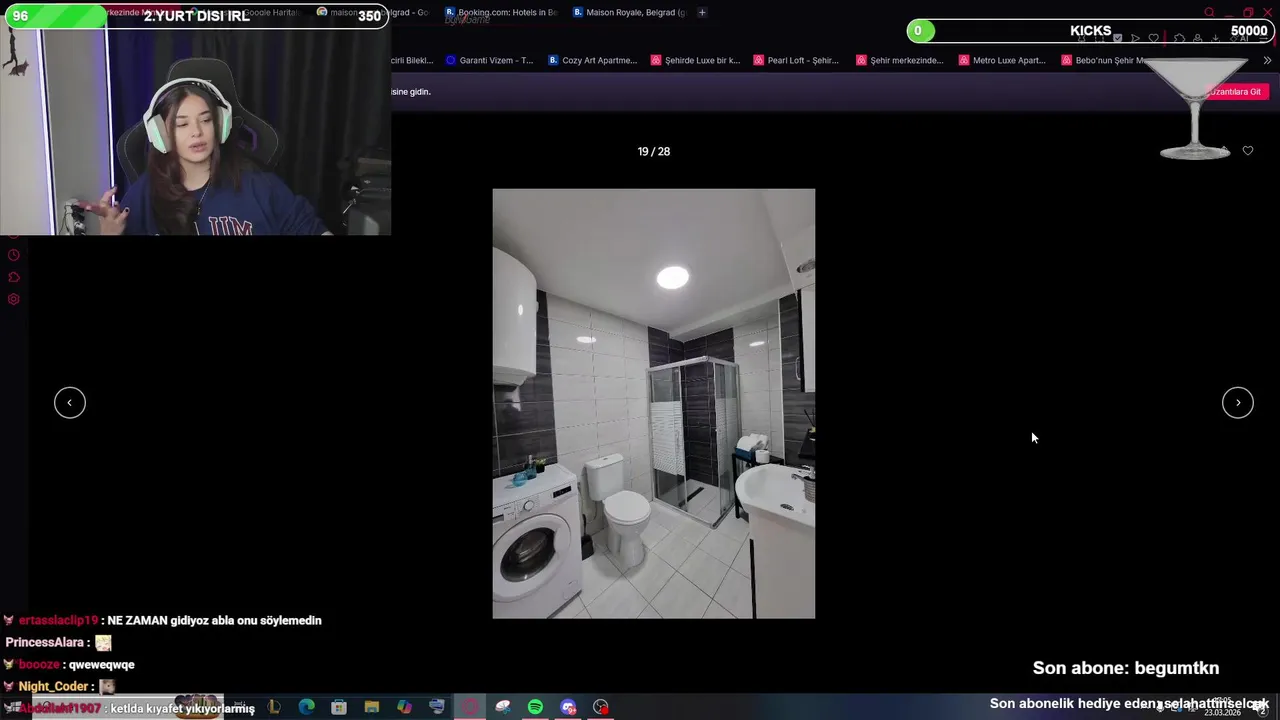Viewport: 1280px width, 720px height.
Task: Open the Şehirde Luxe bir k... bookmark
Action: (695, 60)
